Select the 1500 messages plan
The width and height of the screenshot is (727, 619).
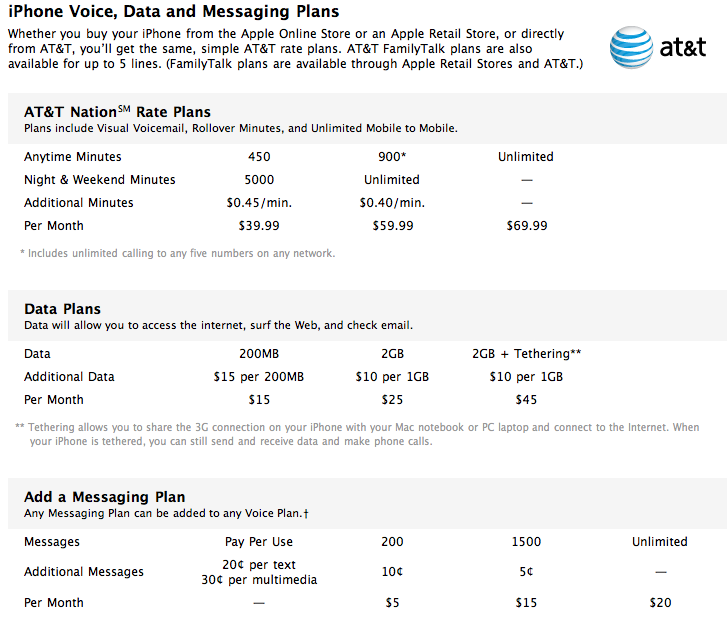coord(526,542)
